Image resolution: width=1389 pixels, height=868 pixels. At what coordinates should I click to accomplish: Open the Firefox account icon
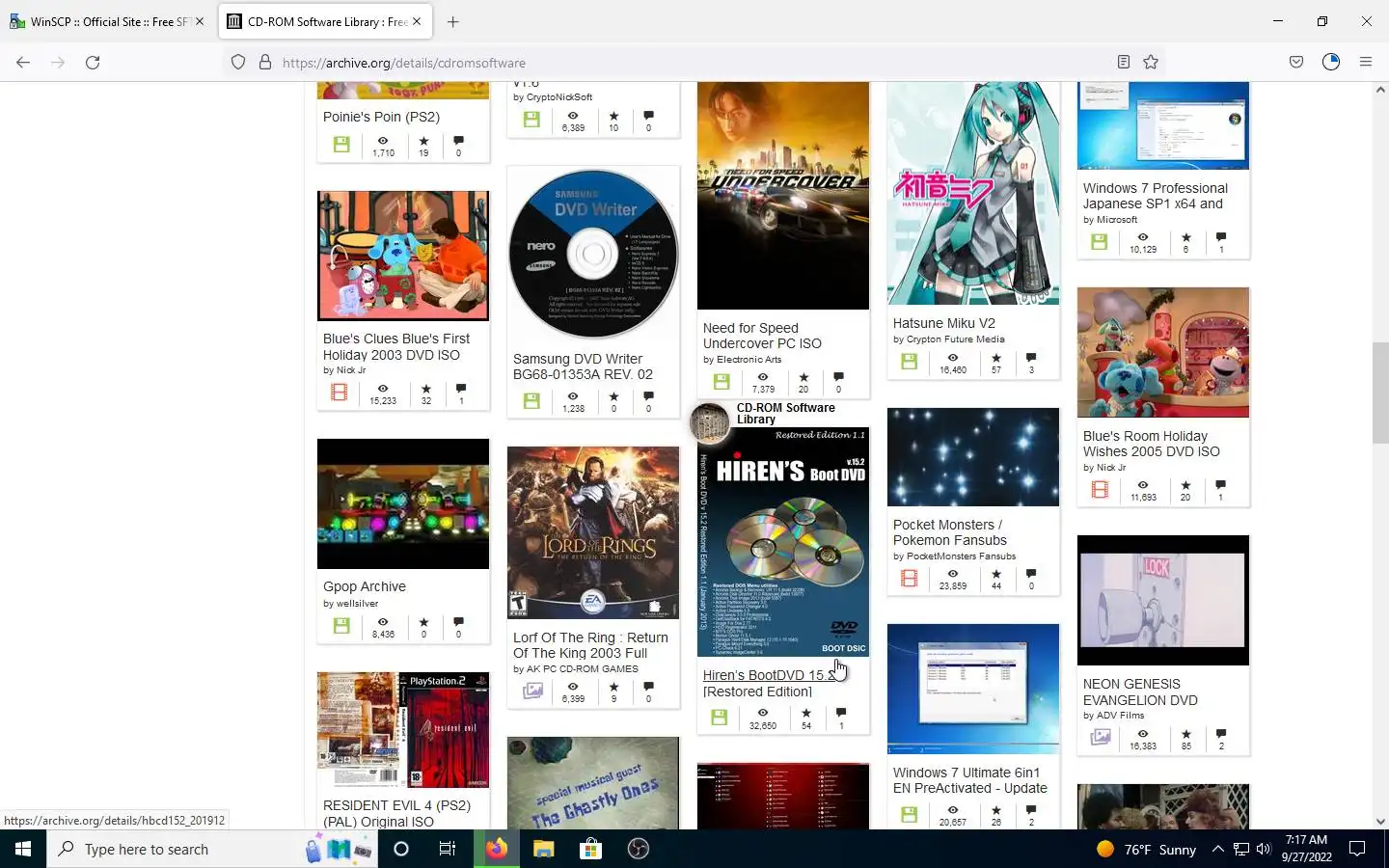point(1331,63)
